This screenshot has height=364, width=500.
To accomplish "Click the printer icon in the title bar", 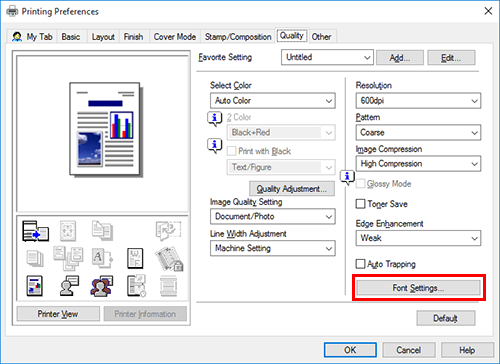I will coord(12,11).
